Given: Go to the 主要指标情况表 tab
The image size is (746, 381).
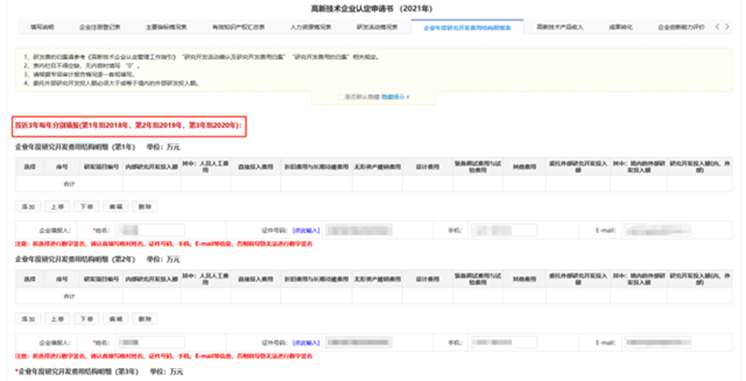Looking at the screenshot, I should [166, 27].
